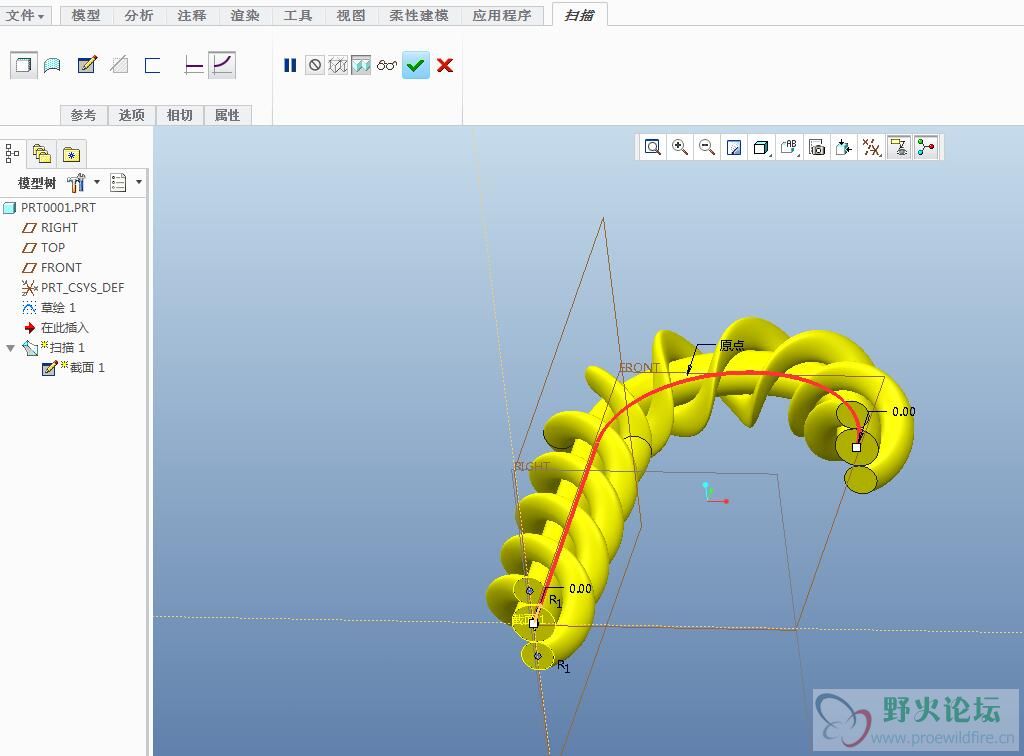This screenshot has height=756, width=1024.
Task: Open the 文件 menu
Action: click(x=25, y=15)
